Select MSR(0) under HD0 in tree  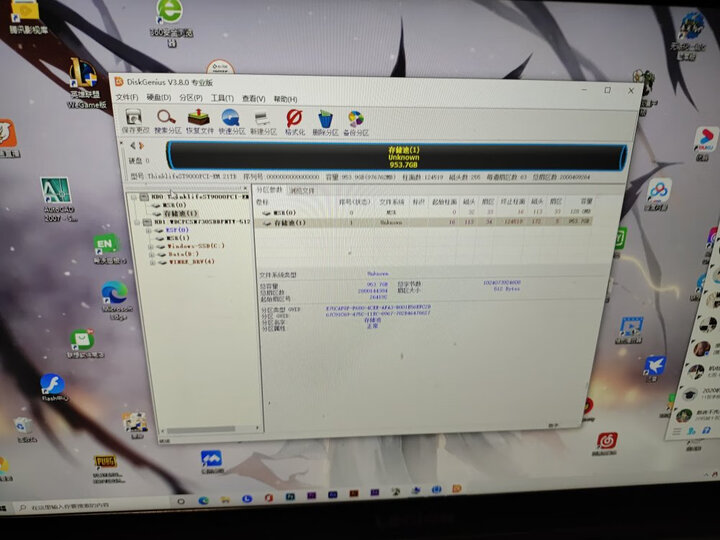pos(169,205)
